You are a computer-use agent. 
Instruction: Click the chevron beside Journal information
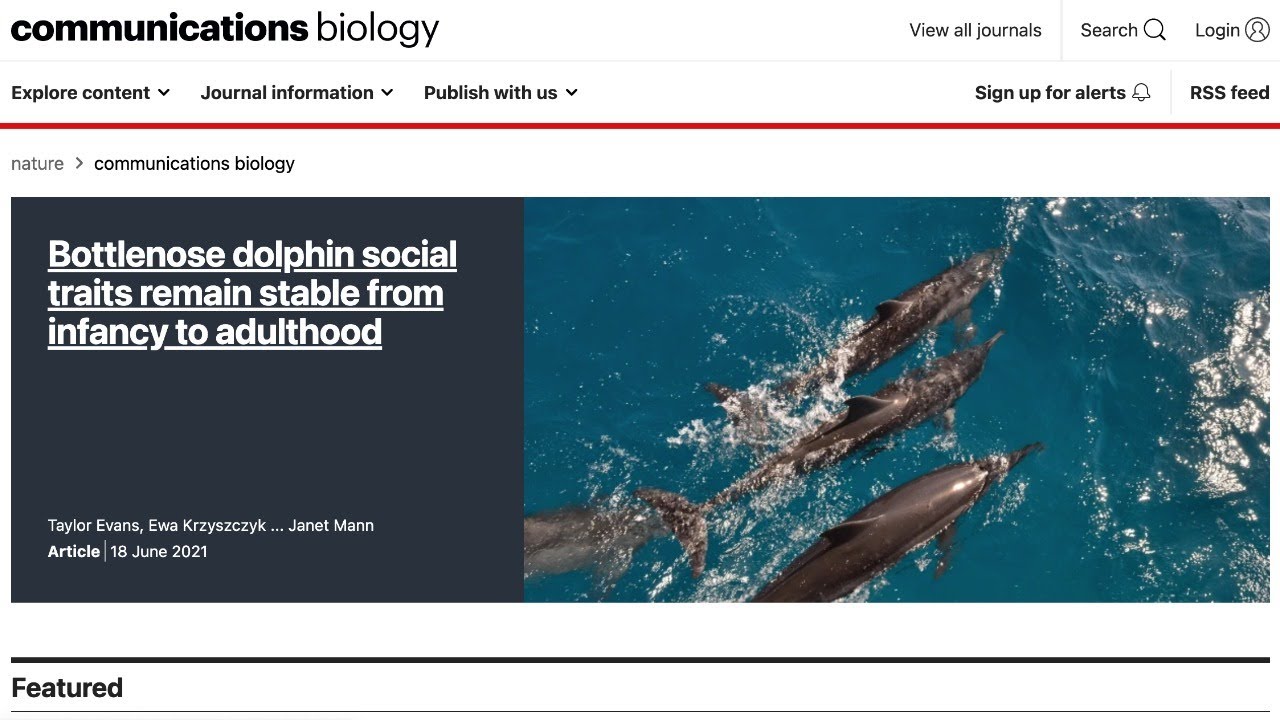[387, 93]
